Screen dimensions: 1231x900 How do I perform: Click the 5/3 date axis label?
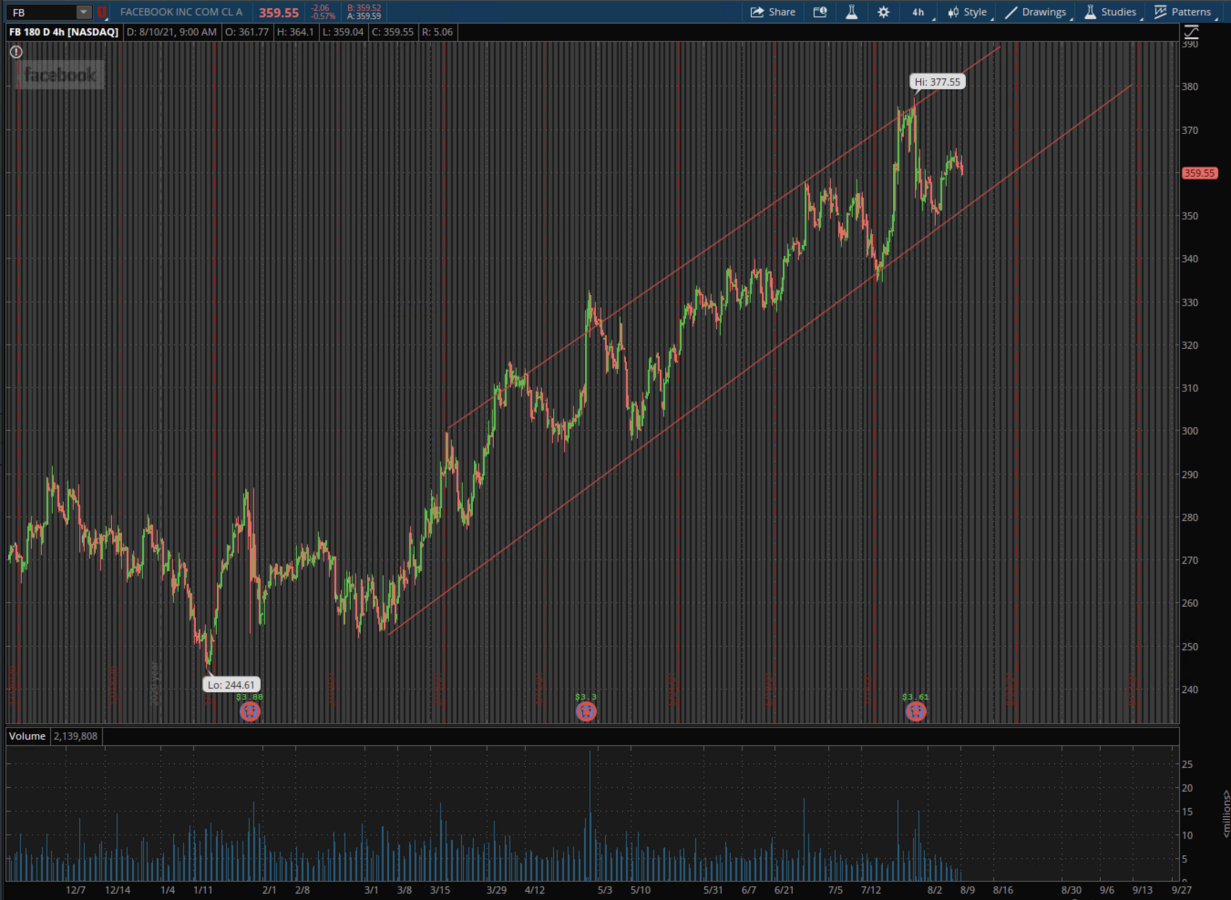604,889
